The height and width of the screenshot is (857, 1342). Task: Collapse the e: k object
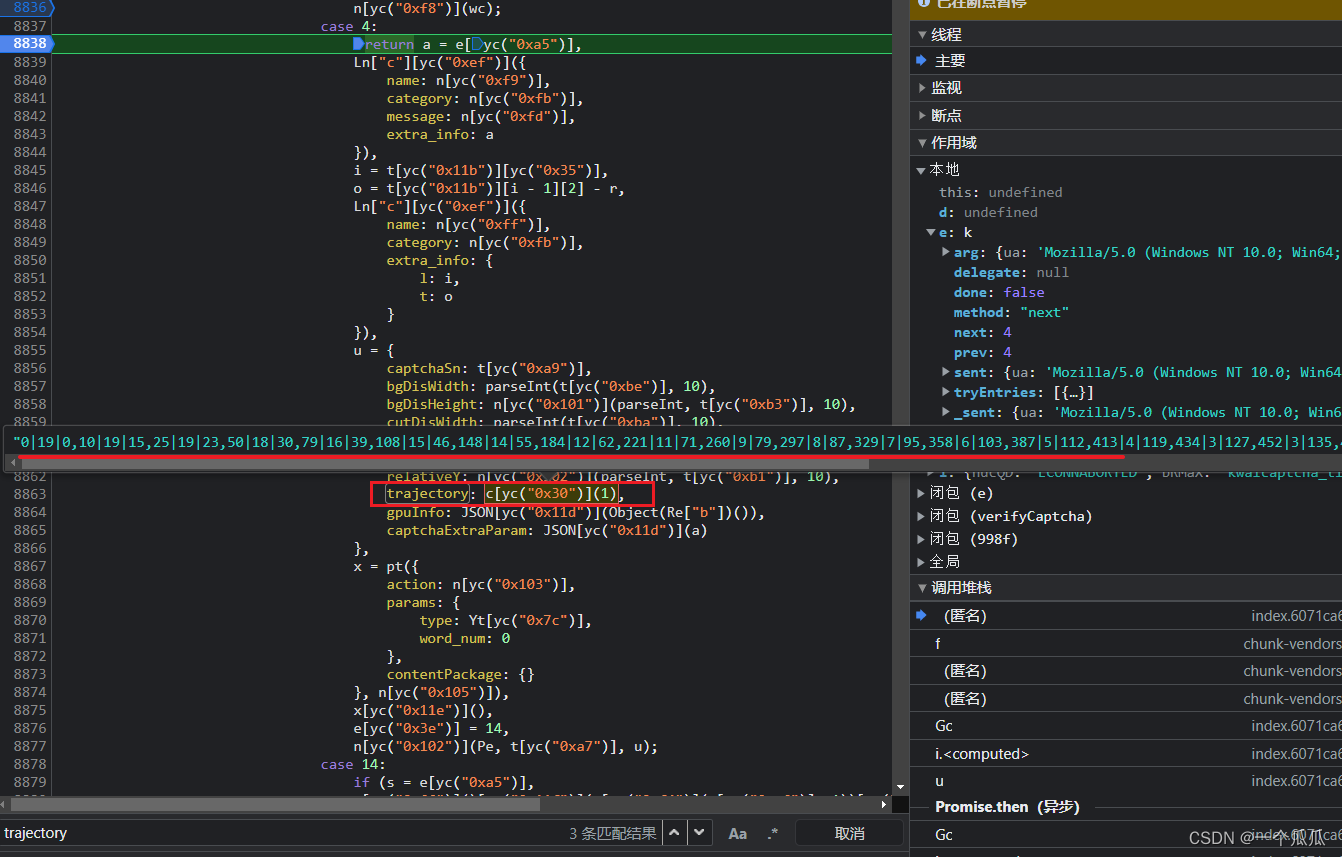(x=930, y=232)
